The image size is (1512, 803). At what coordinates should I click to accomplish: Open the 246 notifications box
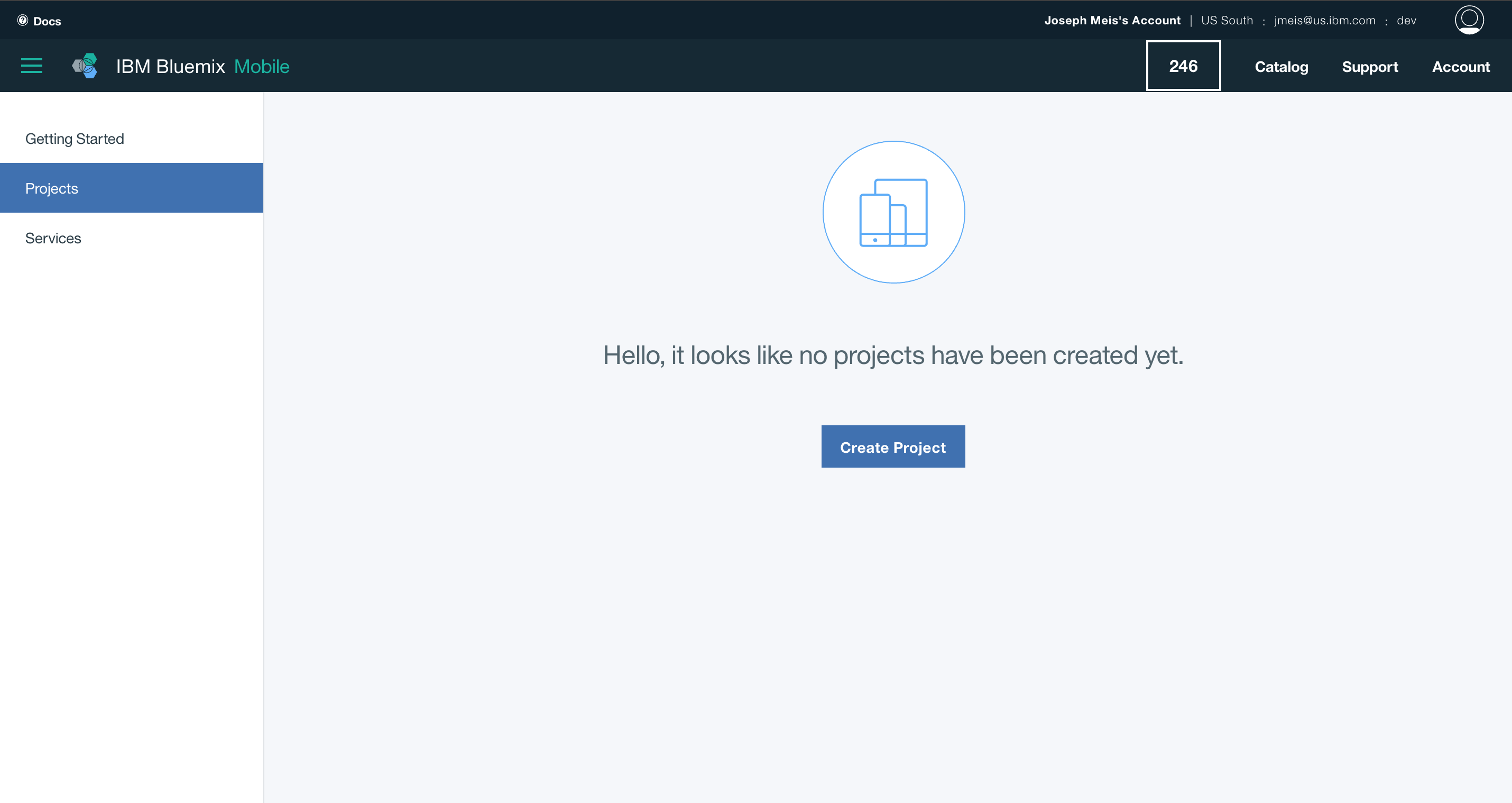click(x=1183, y=66)
